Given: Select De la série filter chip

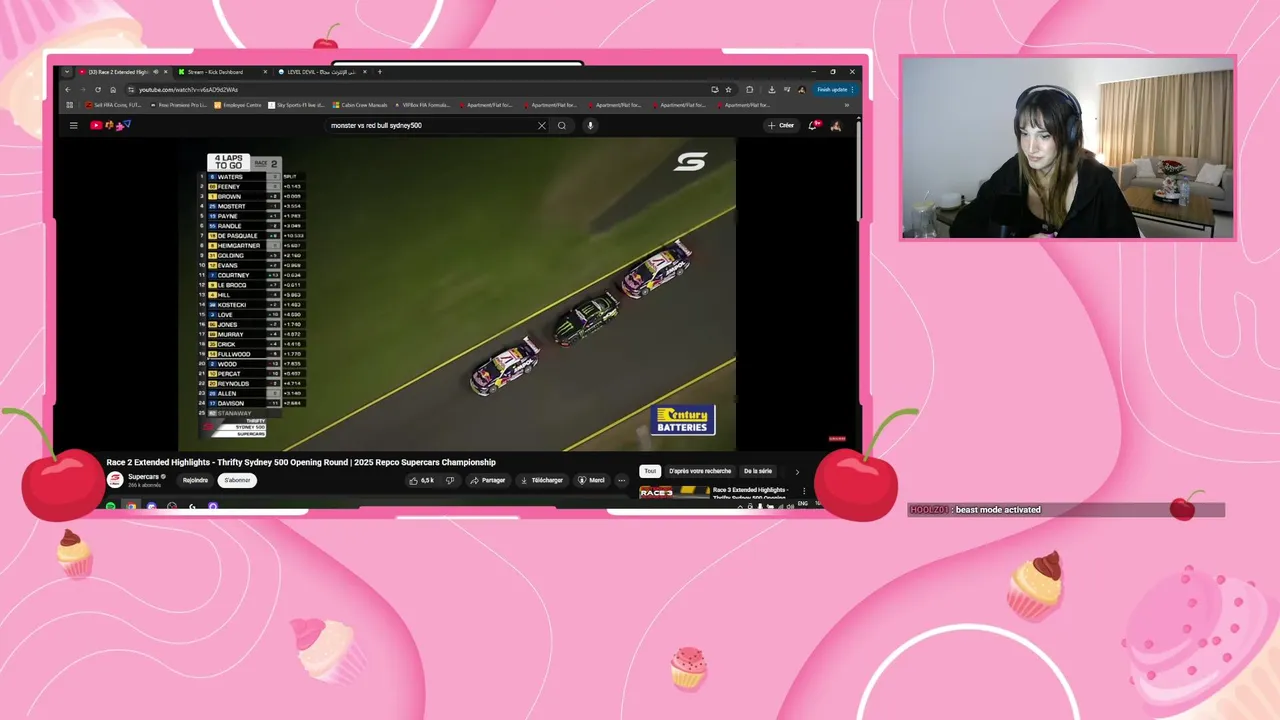Looking at the screenshot, I should (758, 471).
